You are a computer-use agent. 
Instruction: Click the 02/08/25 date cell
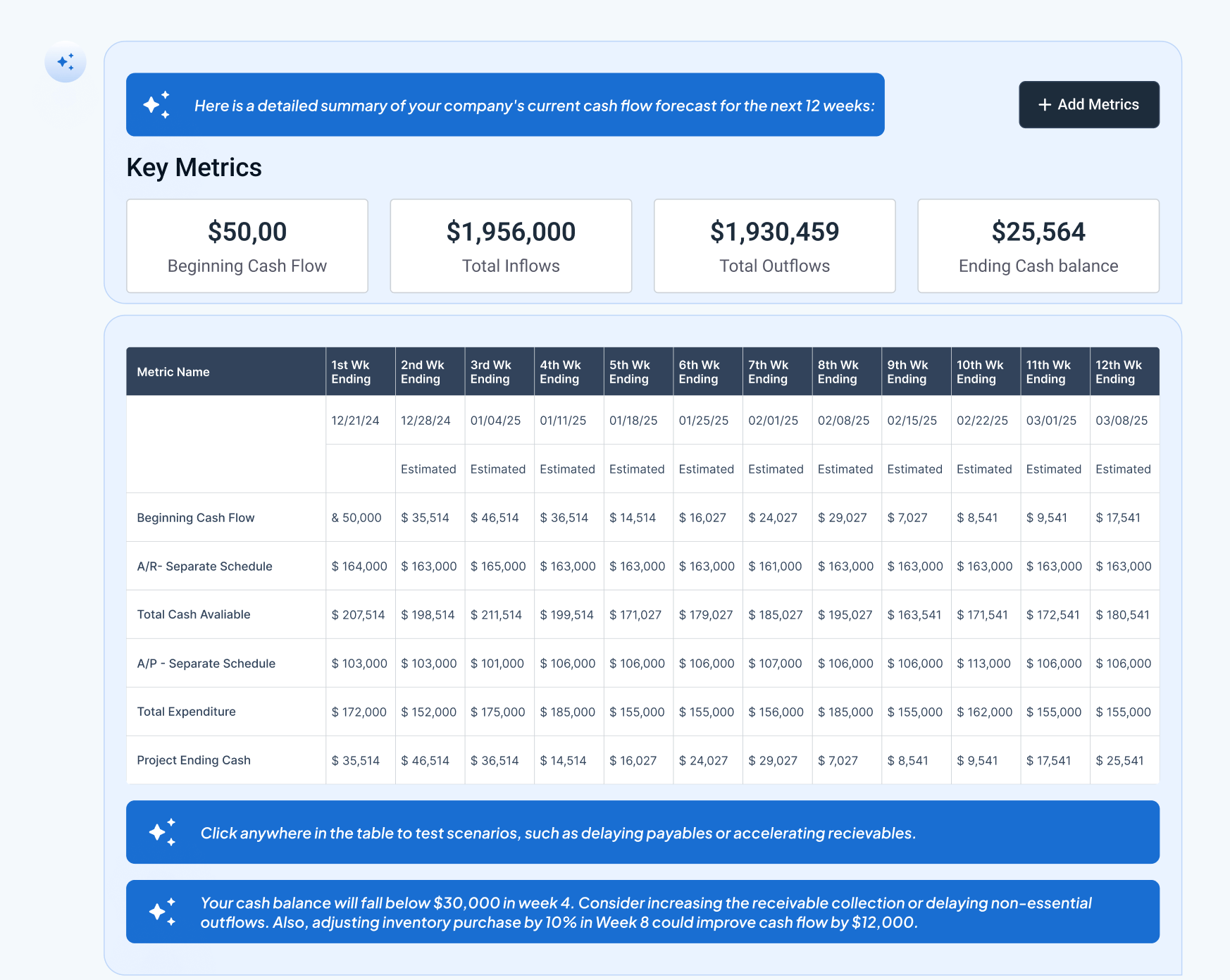[x=845, y=421]
